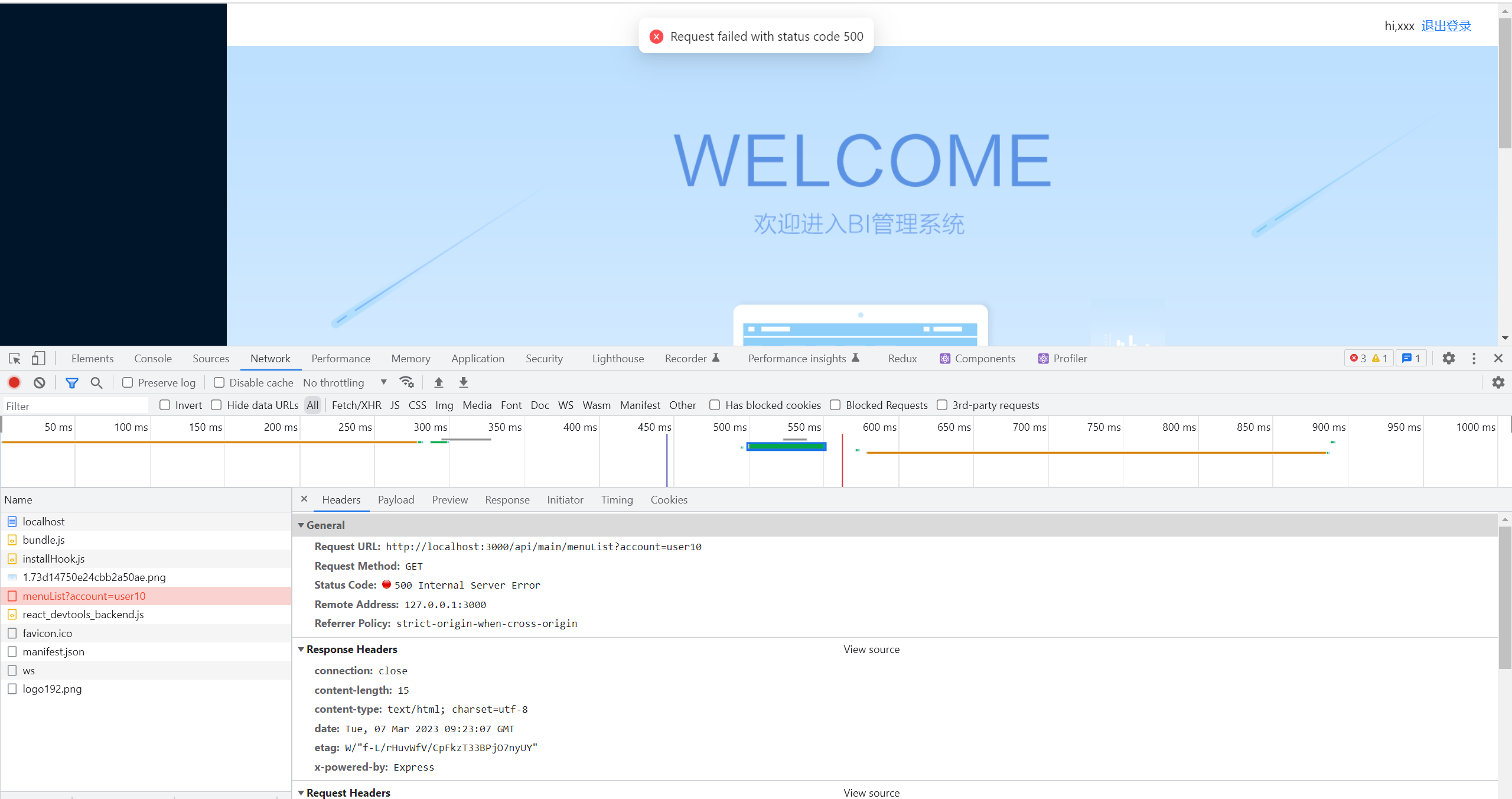1512x799 pixels.
Task: Stop recording network log
Action: coord(15,382)
